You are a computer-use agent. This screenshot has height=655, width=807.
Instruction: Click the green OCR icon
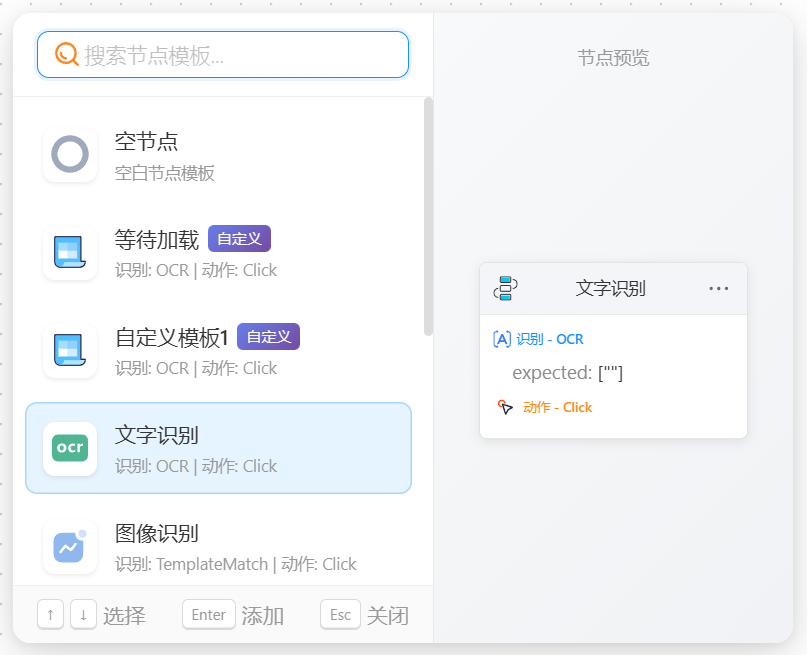70,449
